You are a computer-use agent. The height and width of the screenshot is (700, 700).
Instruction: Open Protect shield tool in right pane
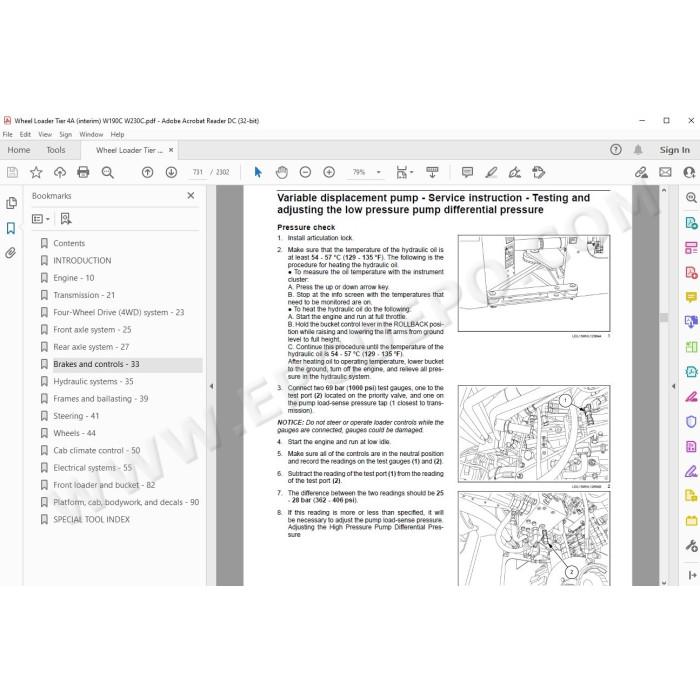(691, 421)
